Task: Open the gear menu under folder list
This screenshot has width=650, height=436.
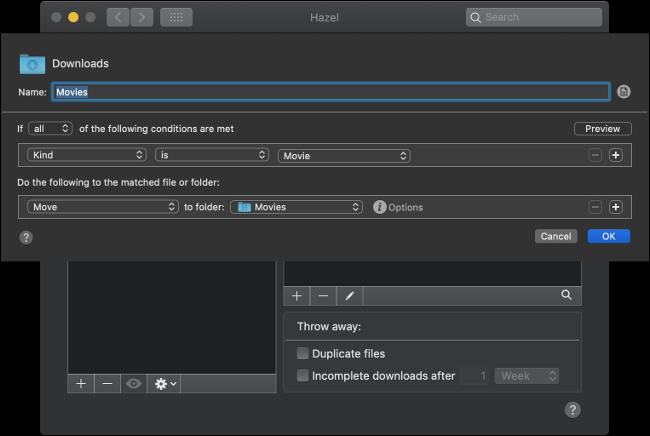Action: (x=163, y=384)
